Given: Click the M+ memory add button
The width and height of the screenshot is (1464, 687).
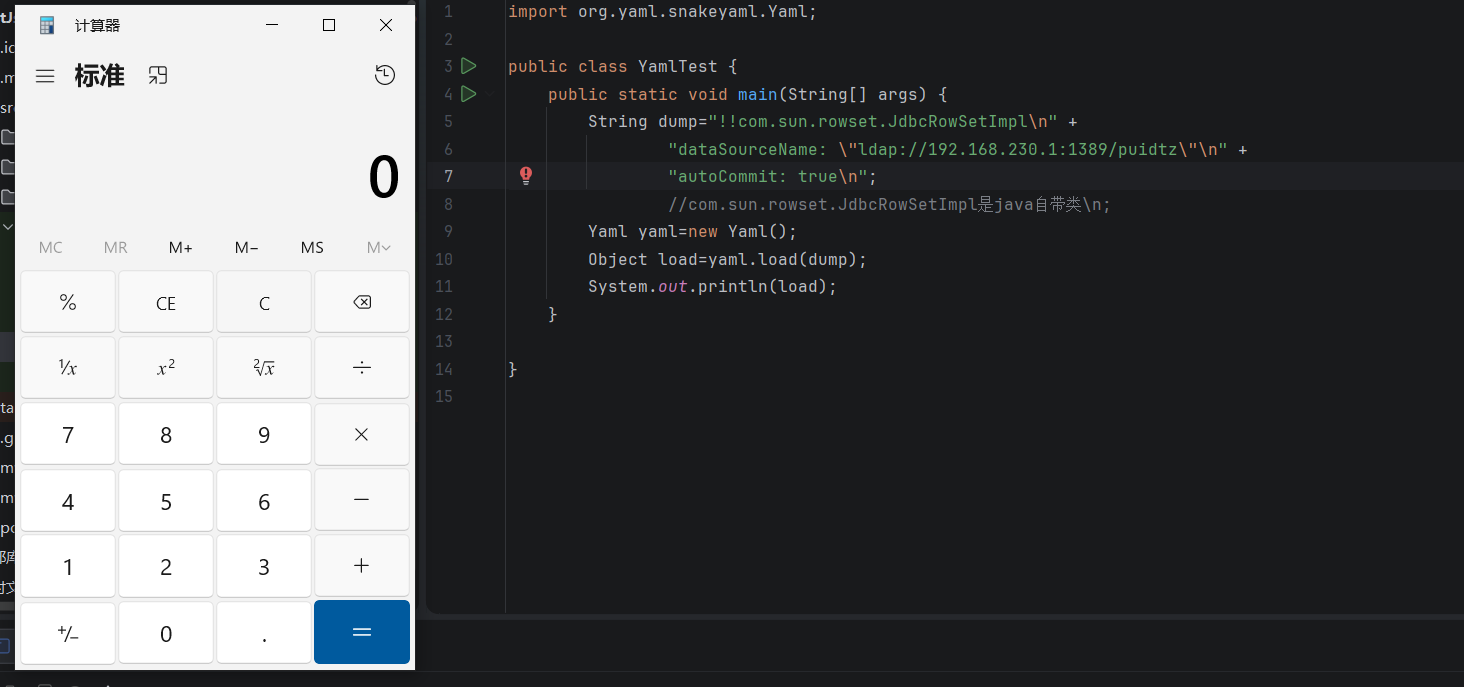Looking at the screenshot, I should pyautogui.click(x=181, y=247).
